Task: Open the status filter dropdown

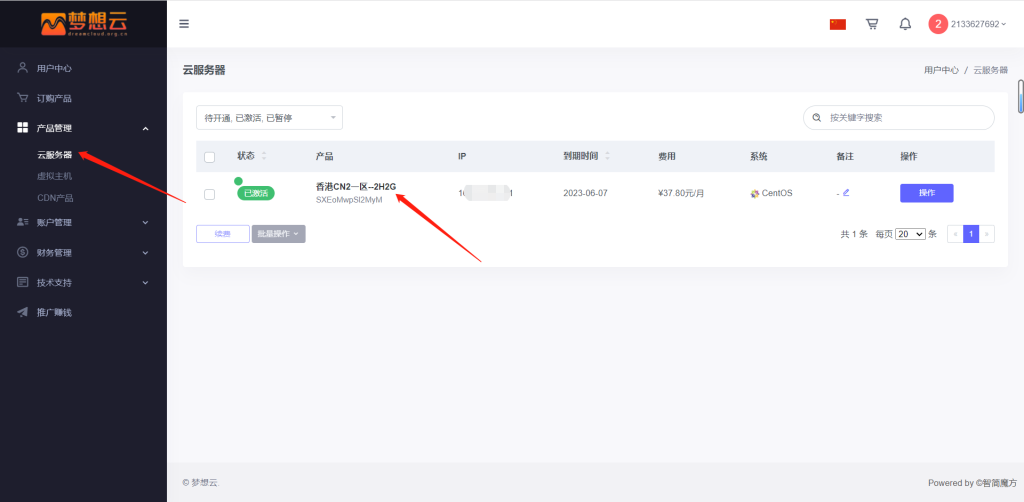Action: click(x=269, y=118)
